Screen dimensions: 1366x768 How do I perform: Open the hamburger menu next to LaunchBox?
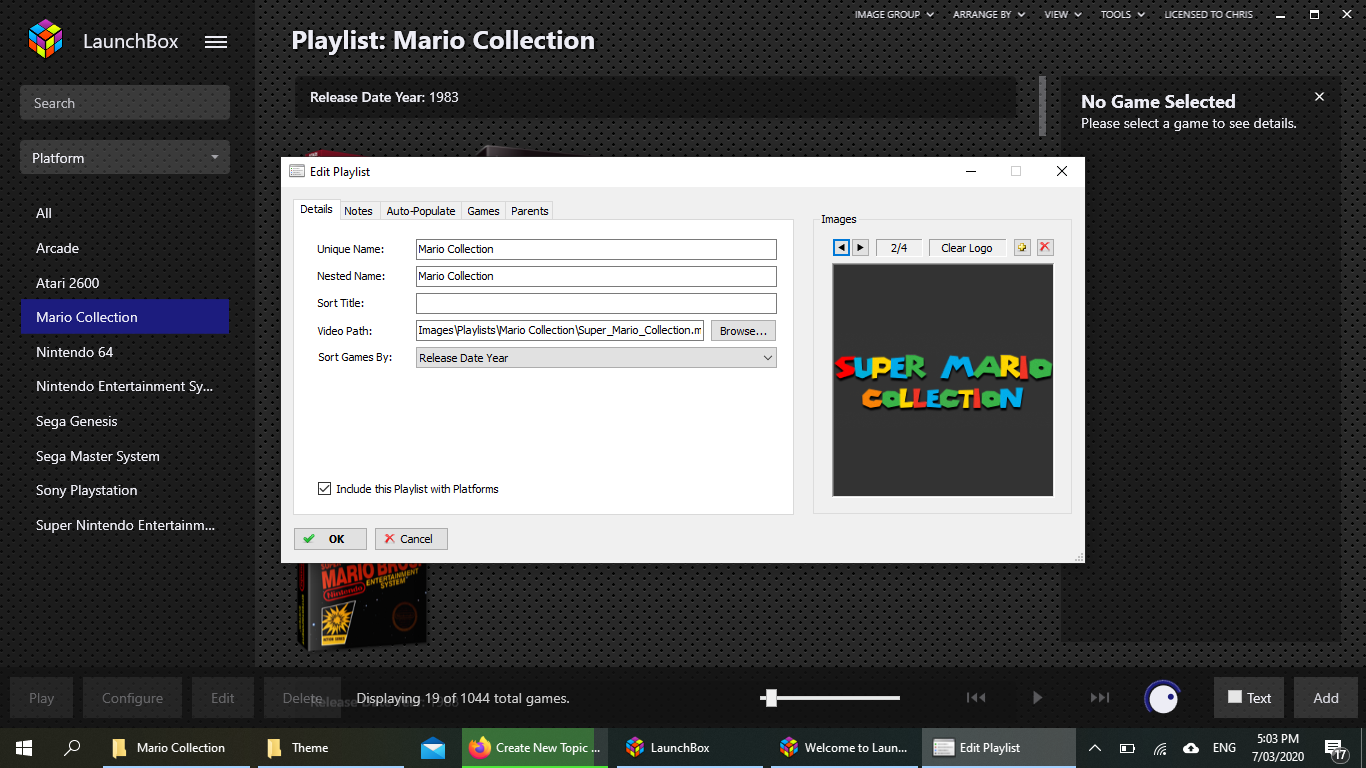(216, 42)
